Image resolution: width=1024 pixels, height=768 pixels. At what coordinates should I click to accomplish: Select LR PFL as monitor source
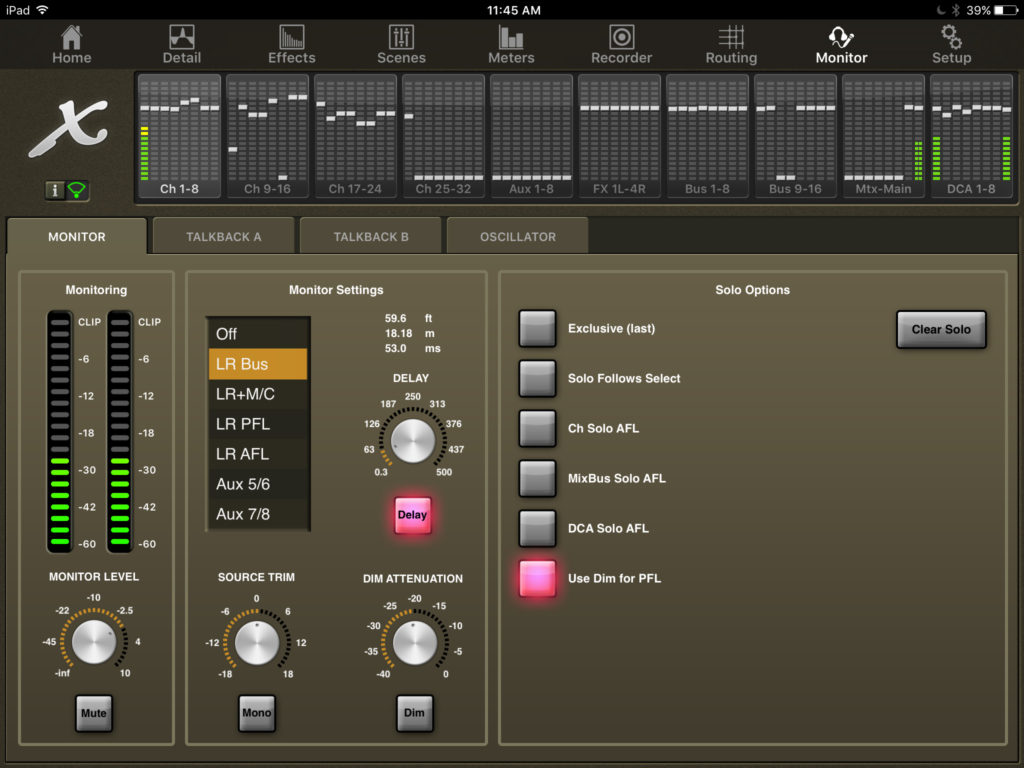pyautogui.click(x=257, y=423)
